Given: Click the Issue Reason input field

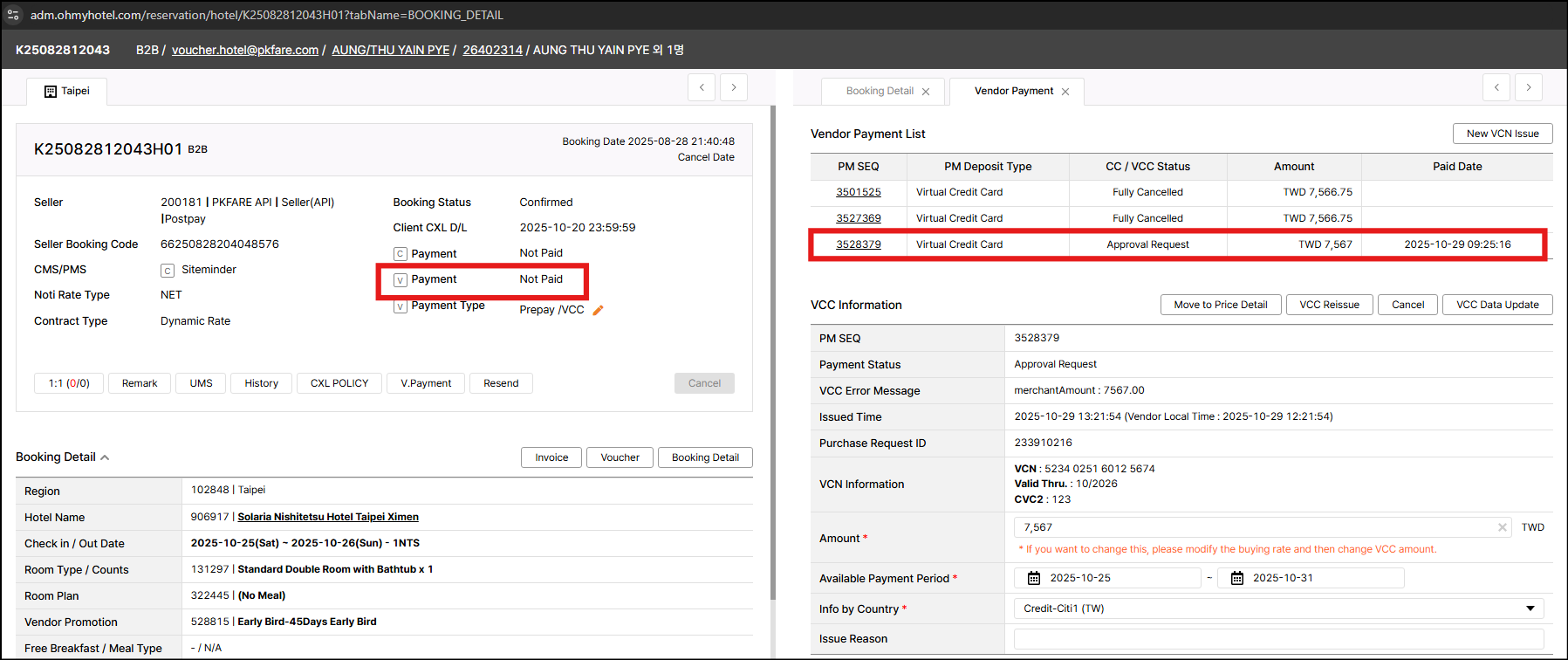Looking at the screenshot, I should coord(1278,639).
